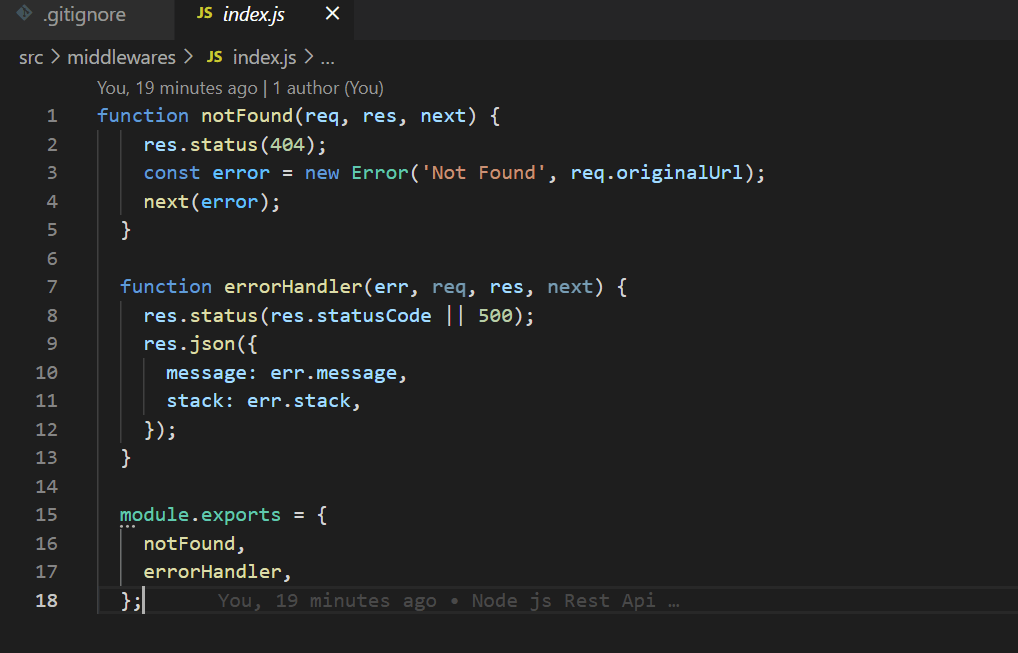Click the chevron after middlewares in breadcrumb
Screen dimensions: 1018x653
pyautogui.click(x=189, y=58)
